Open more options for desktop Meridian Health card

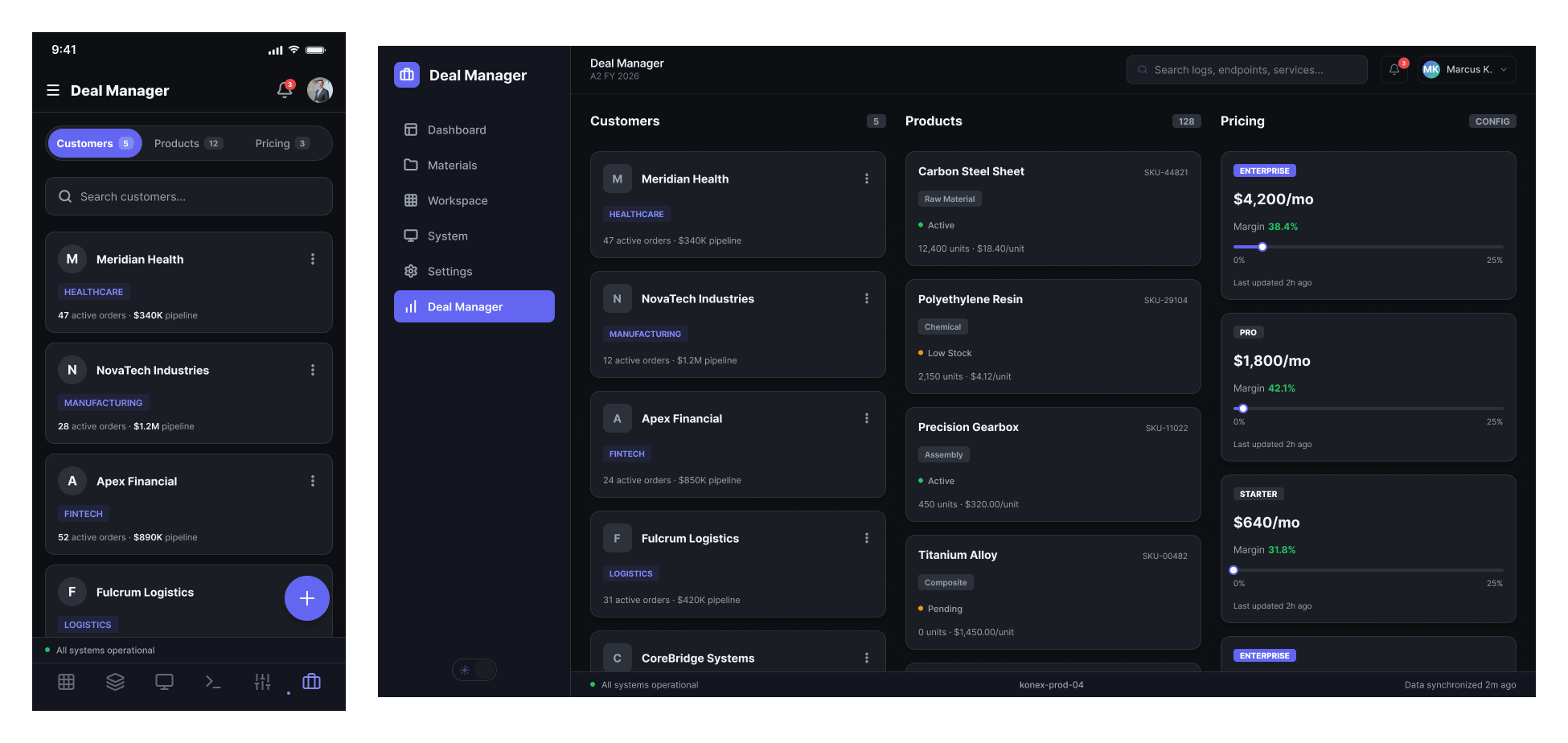point(867,179)
